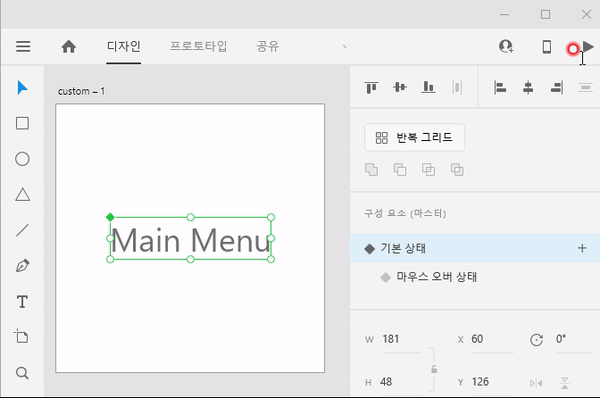The image size is (600, 398).
Task: Apply boolean Intersect operation icon
Action: click(428, 170)
